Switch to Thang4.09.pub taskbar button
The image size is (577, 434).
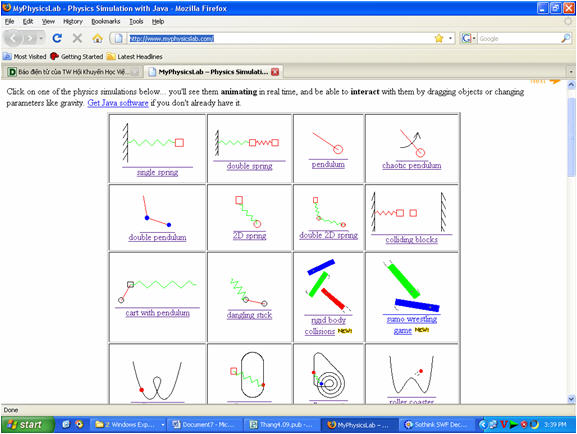(x=282, y=425)
